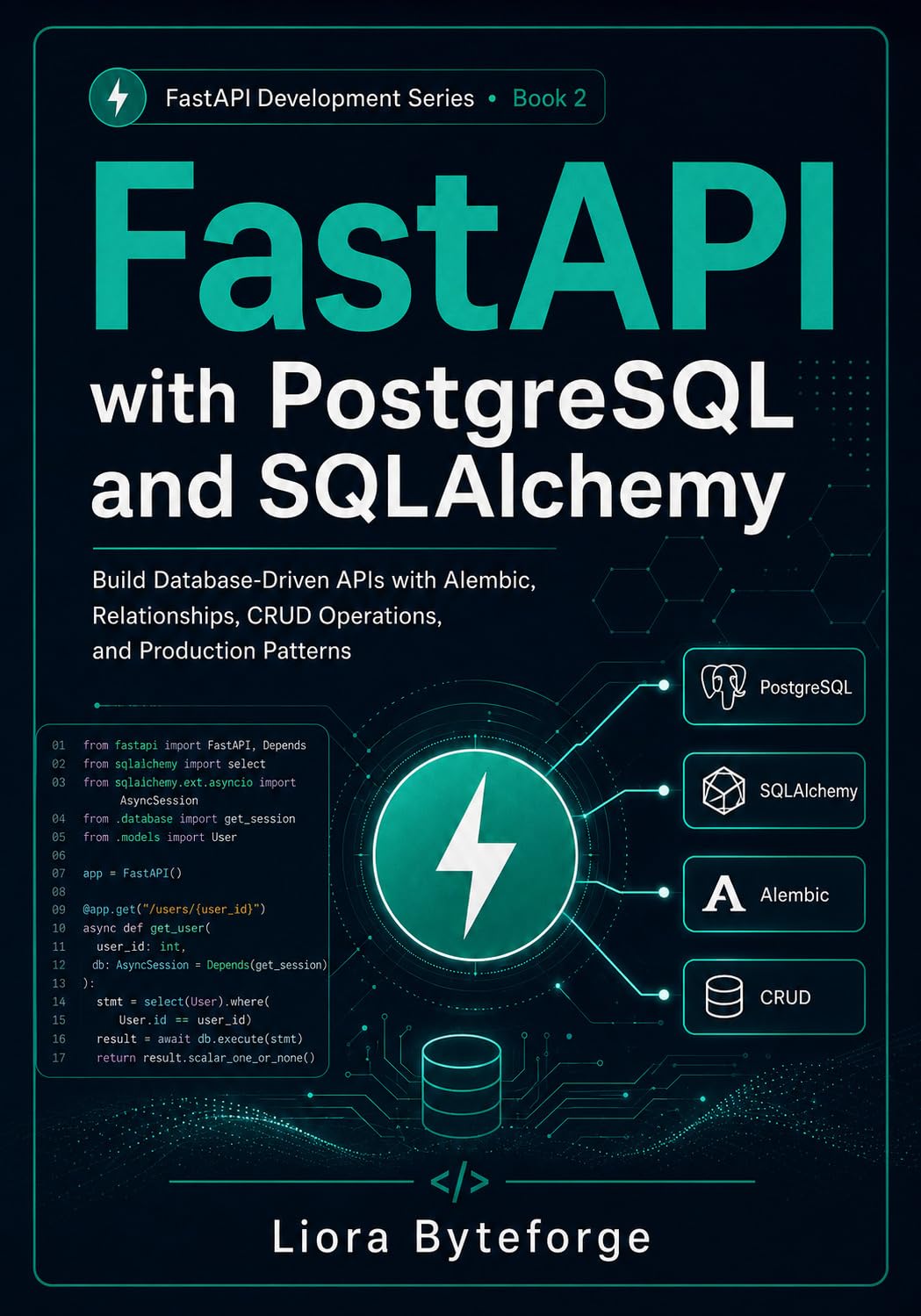Click 'Relationships, CRUD Operations,' subtitle line

point(267,615)
